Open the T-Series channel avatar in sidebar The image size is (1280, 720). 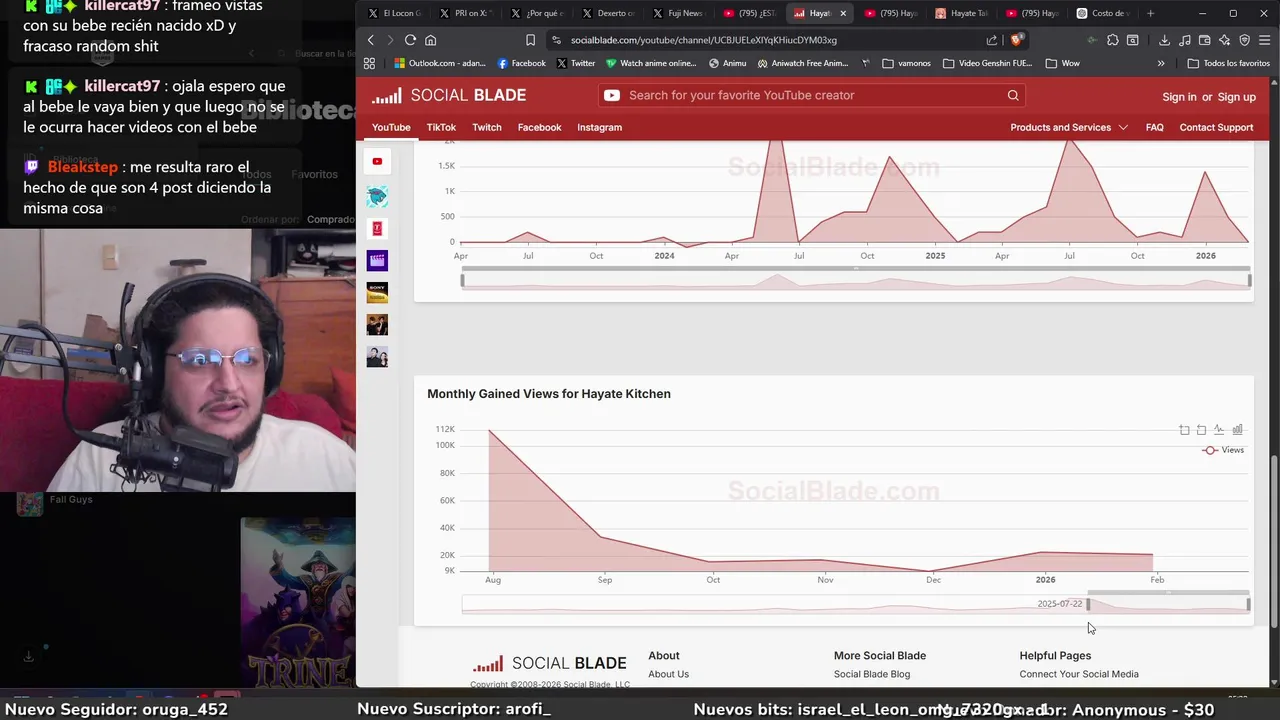[x=377, y=228]
